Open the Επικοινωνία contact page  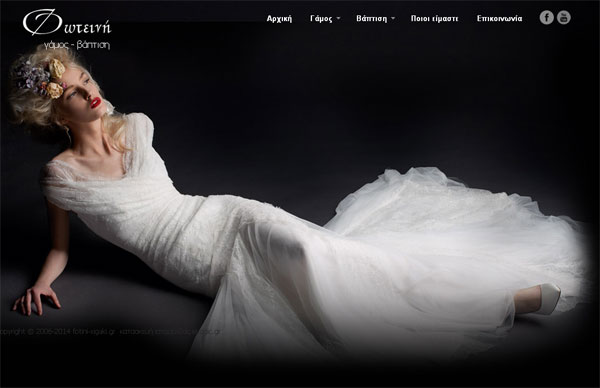click(x=499, y=18)
